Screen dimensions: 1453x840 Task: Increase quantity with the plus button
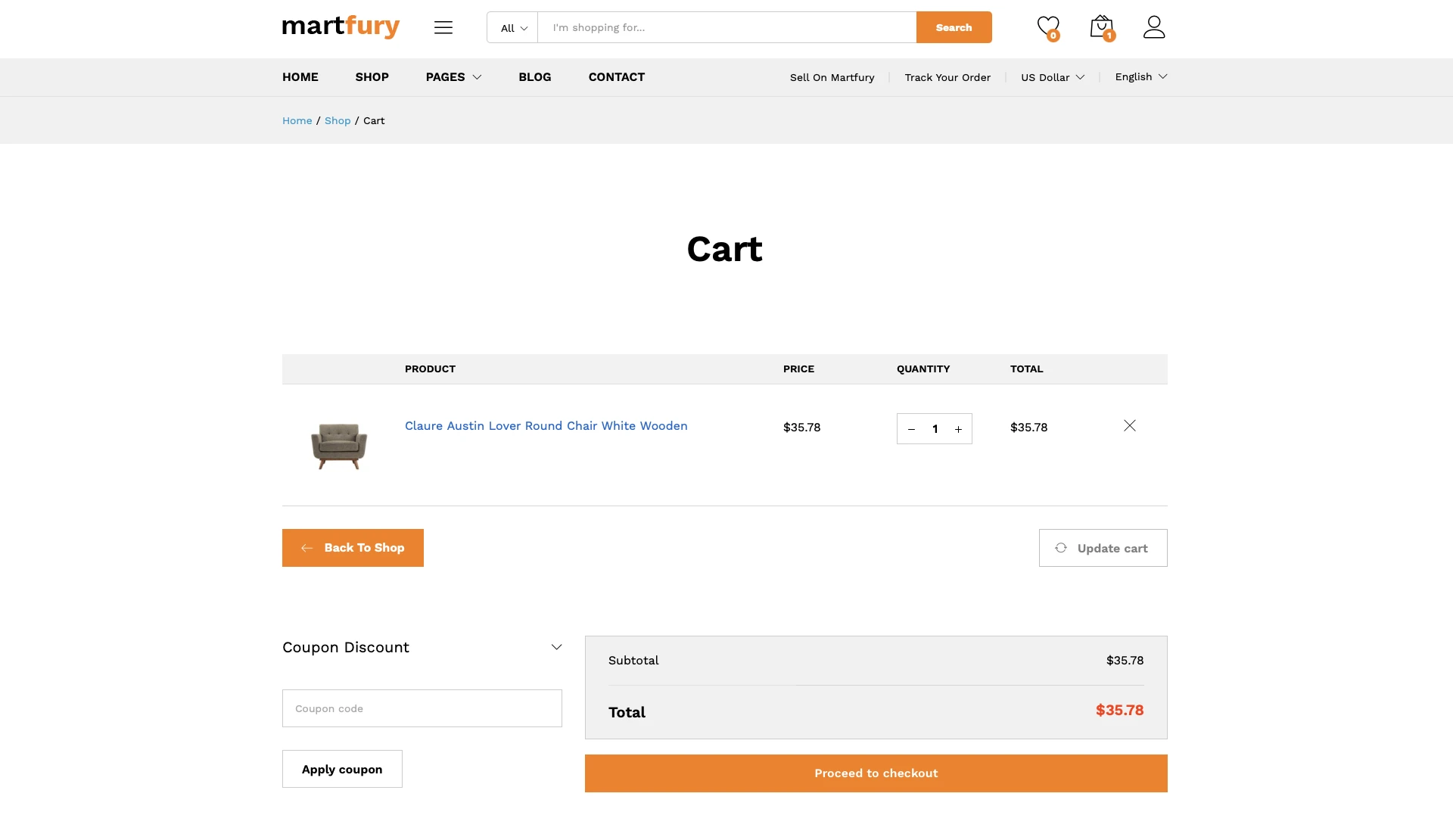point(958,429)
